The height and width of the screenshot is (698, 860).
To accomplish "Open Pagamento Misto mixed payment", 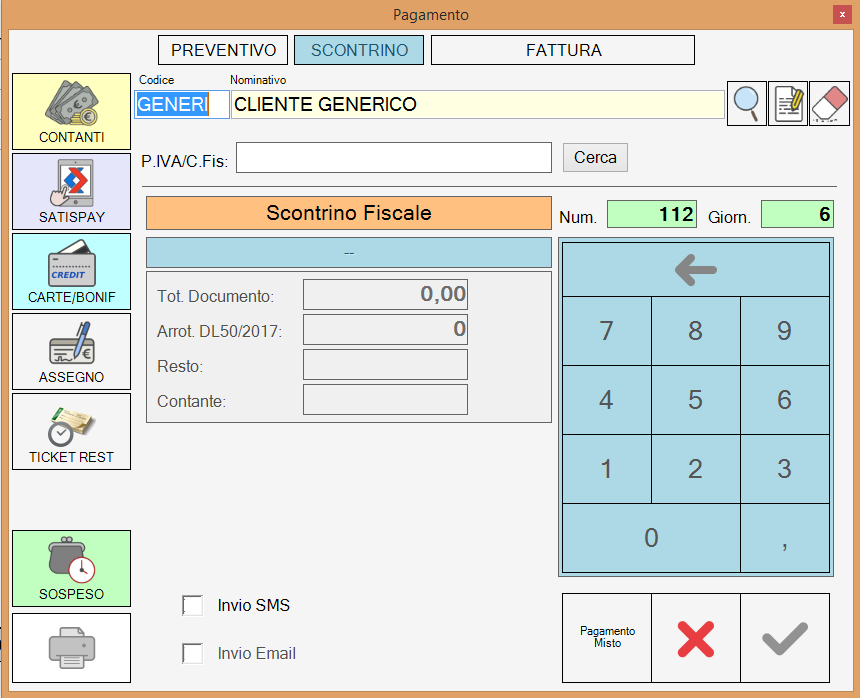I will [x=607, y=638].
